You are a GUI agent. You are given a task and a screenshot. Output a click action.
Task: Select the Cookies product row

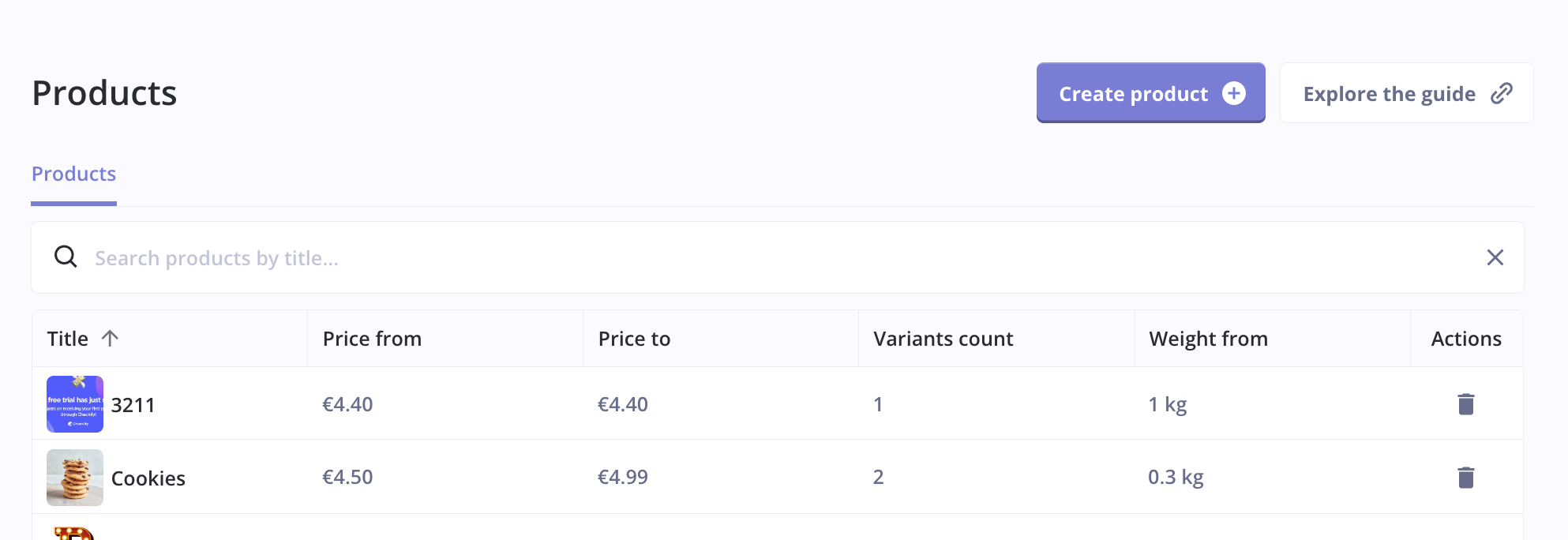(x=148, y=477)
